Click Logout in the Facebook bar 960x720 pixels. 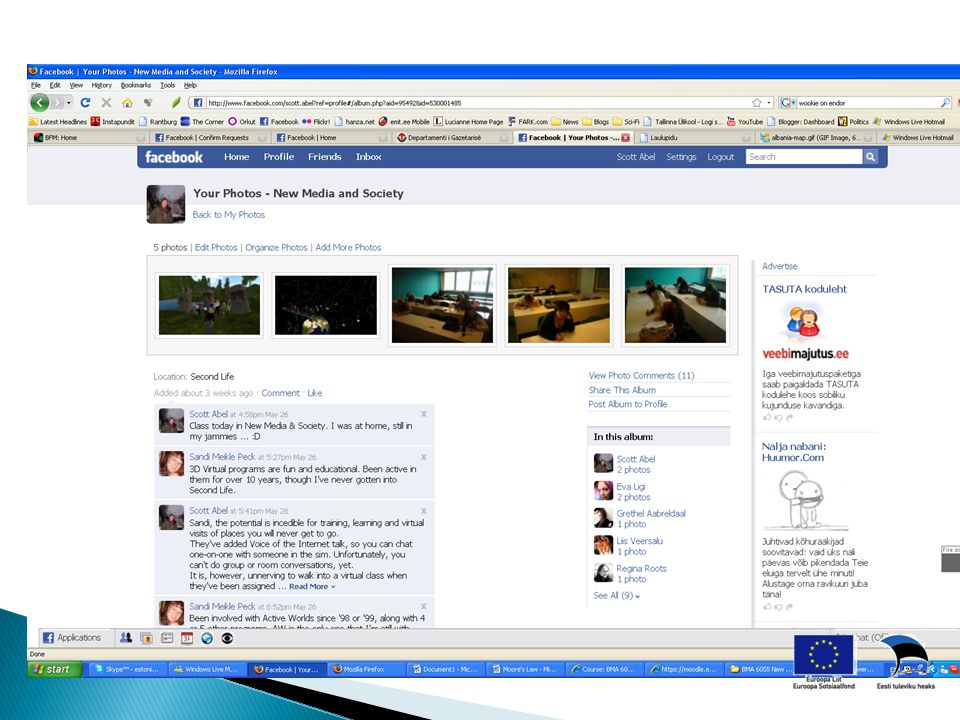tap(721, 157)
